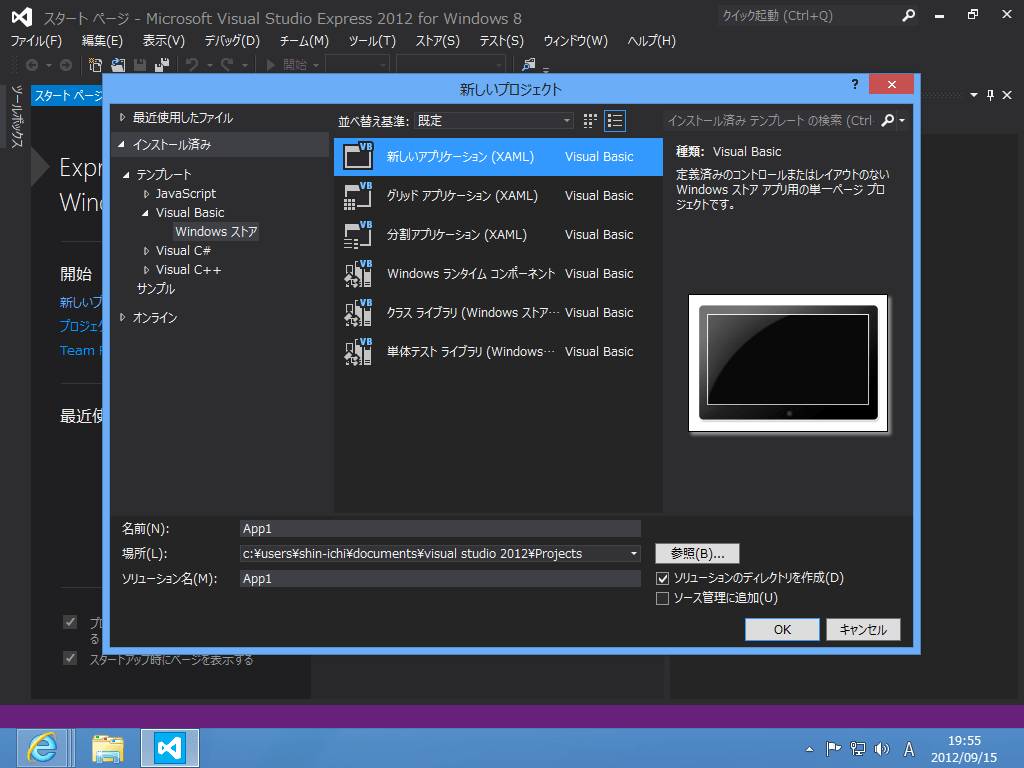Click the キャンセル button
Viewport: 1024px width, 768px height.
(863, 630)
